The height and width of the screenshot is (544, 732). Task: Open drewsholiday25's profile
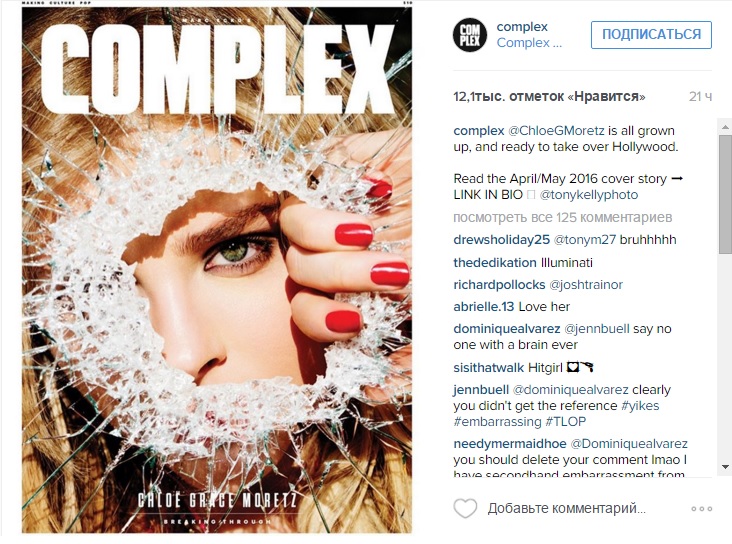tap(501, 240)
